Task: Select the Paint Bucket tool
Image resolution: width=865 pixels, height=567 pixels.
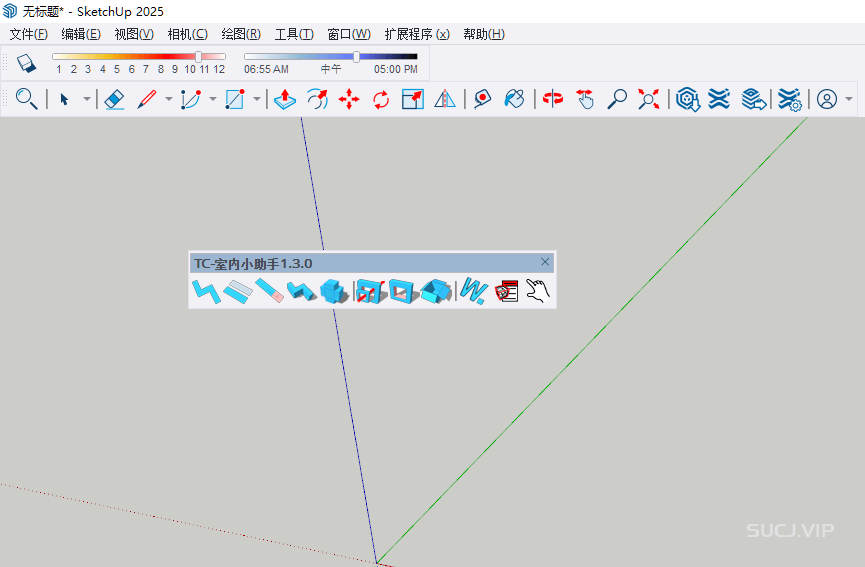Action: click(x=514, y=99)
